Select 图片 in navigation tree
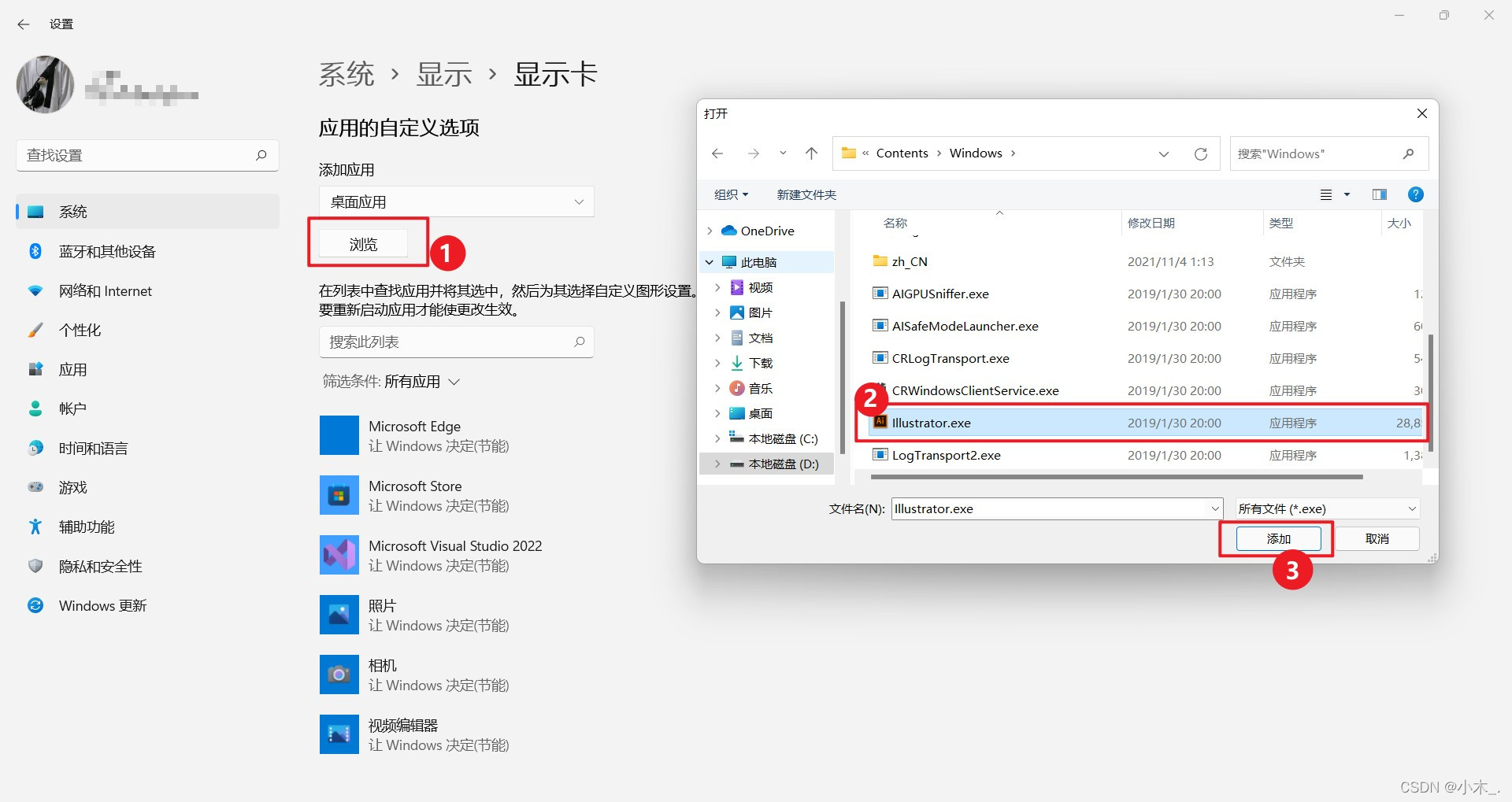 click(x=760, y=312)
